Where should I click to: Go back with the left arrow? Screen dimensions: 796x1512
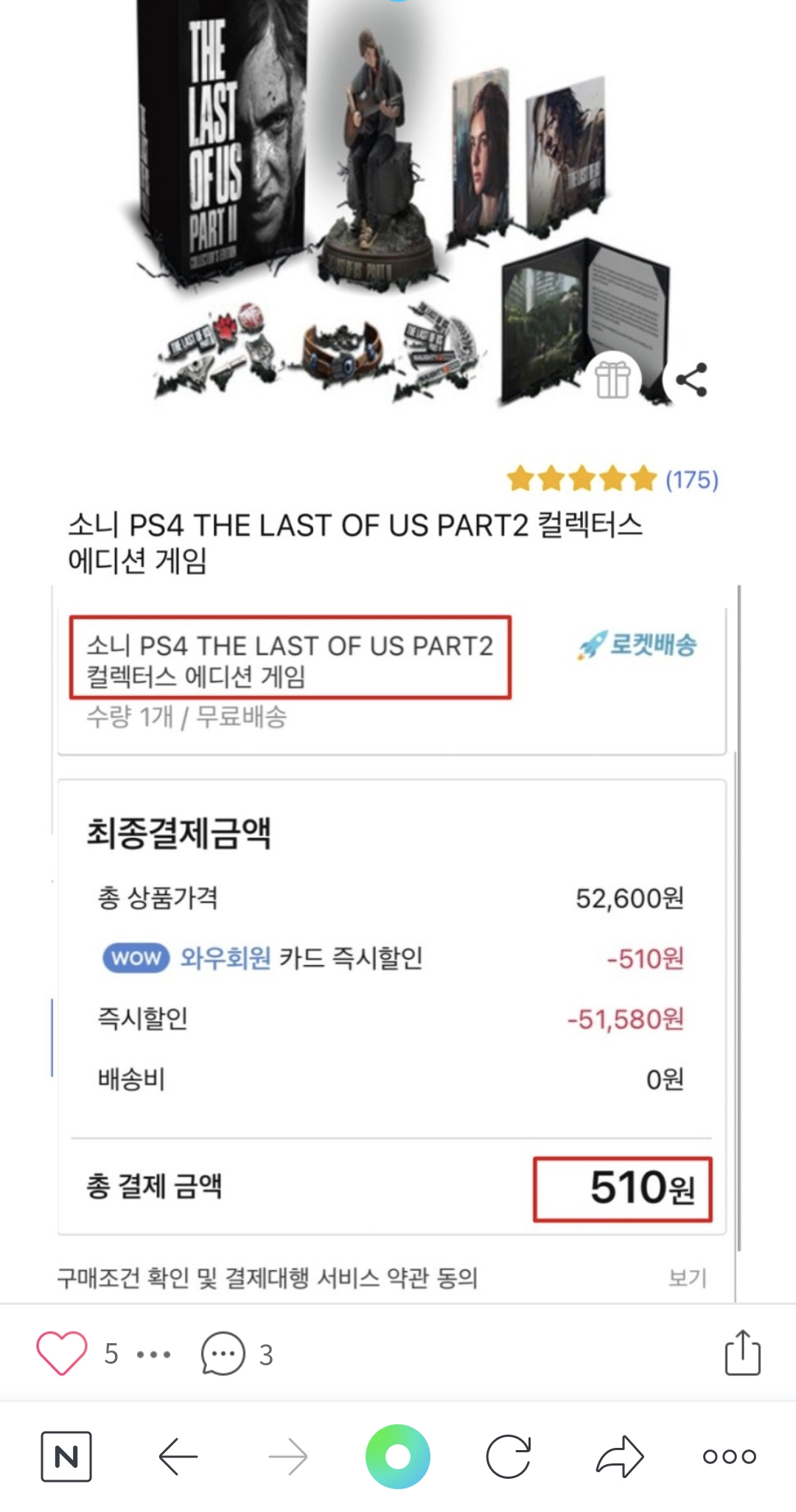178,1456
